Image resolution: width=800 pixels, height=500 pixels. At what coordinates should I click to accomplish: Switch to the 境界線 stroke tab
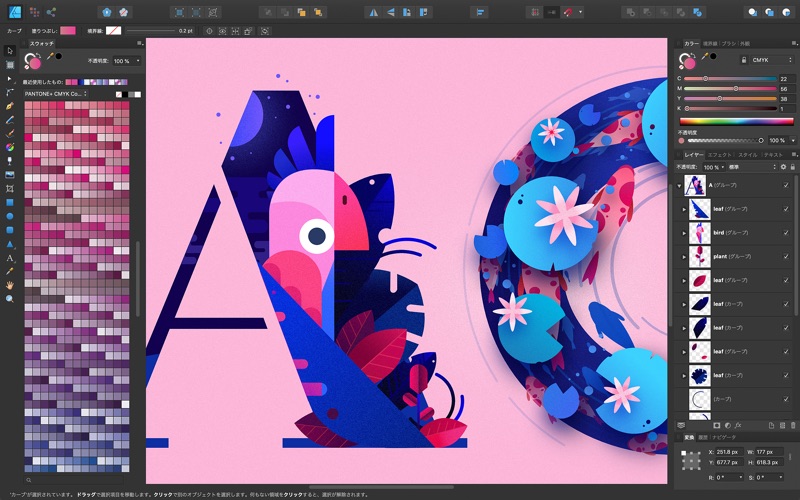tap(710, 44)
